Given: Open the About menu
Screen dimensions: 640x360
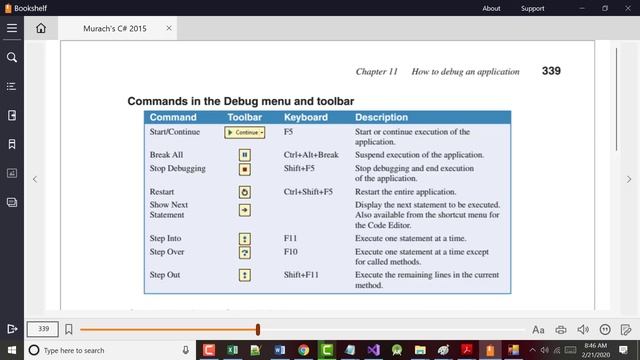Looking at the screenshot, I should [x=491, y=8].
